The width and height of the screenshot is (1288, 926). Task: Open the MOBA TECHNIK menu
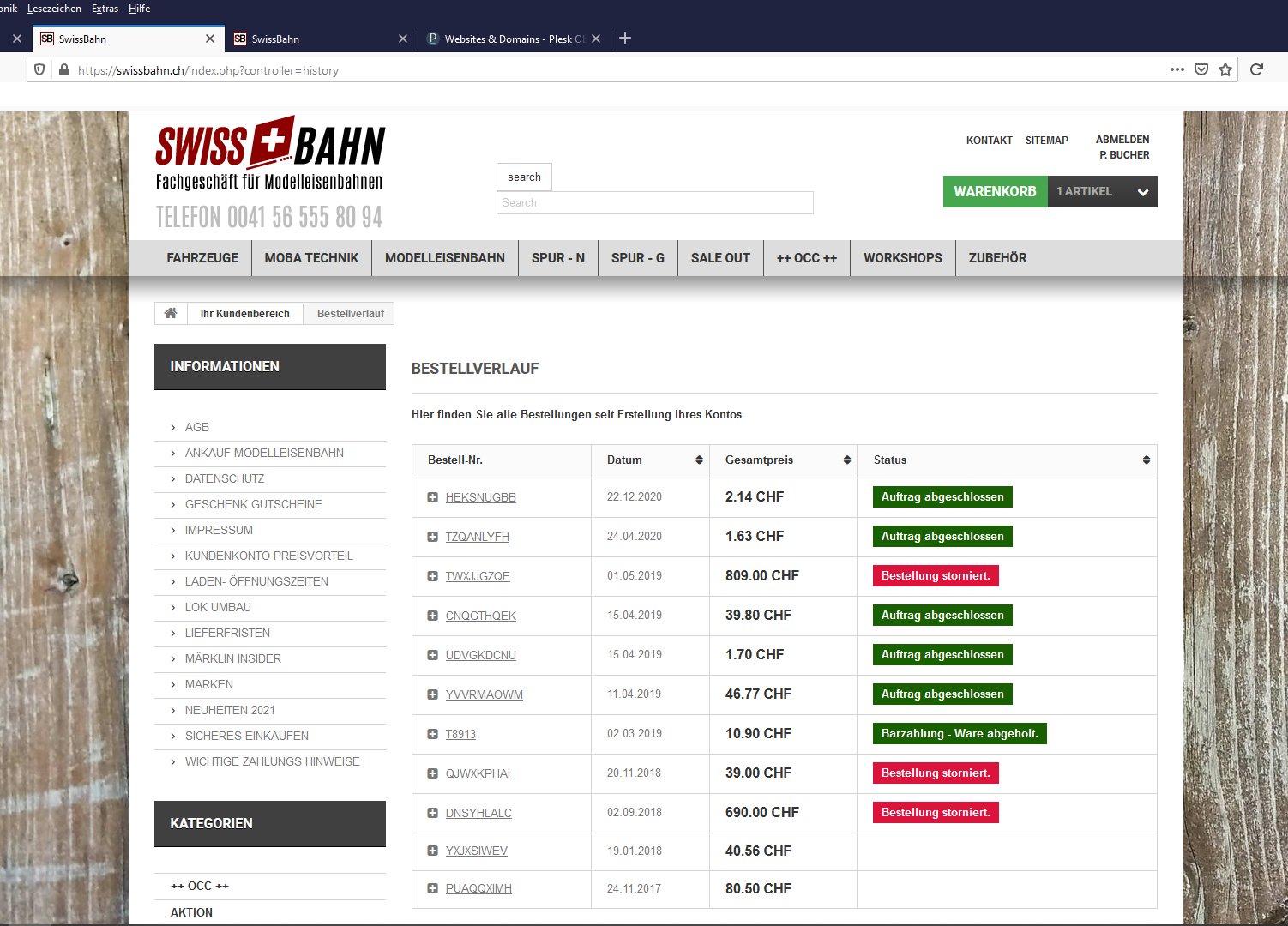click(311, 258)
